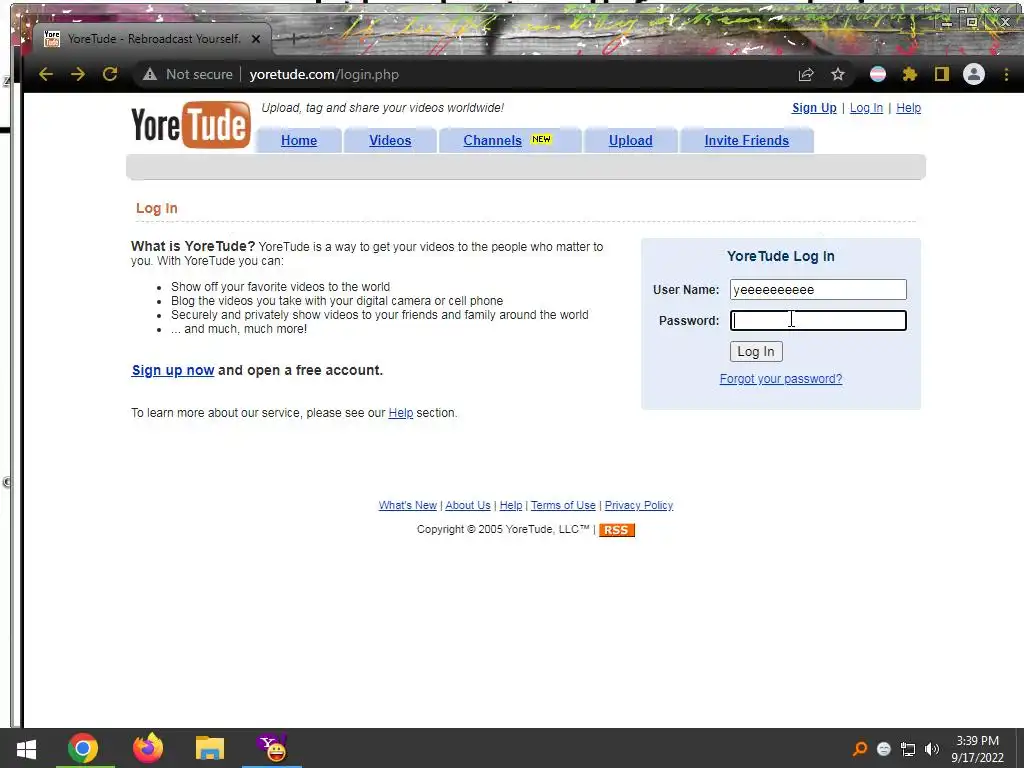Click the taskbar clock and date
The height and width of the screenshot is (768, 1024).
pos(977,748)
